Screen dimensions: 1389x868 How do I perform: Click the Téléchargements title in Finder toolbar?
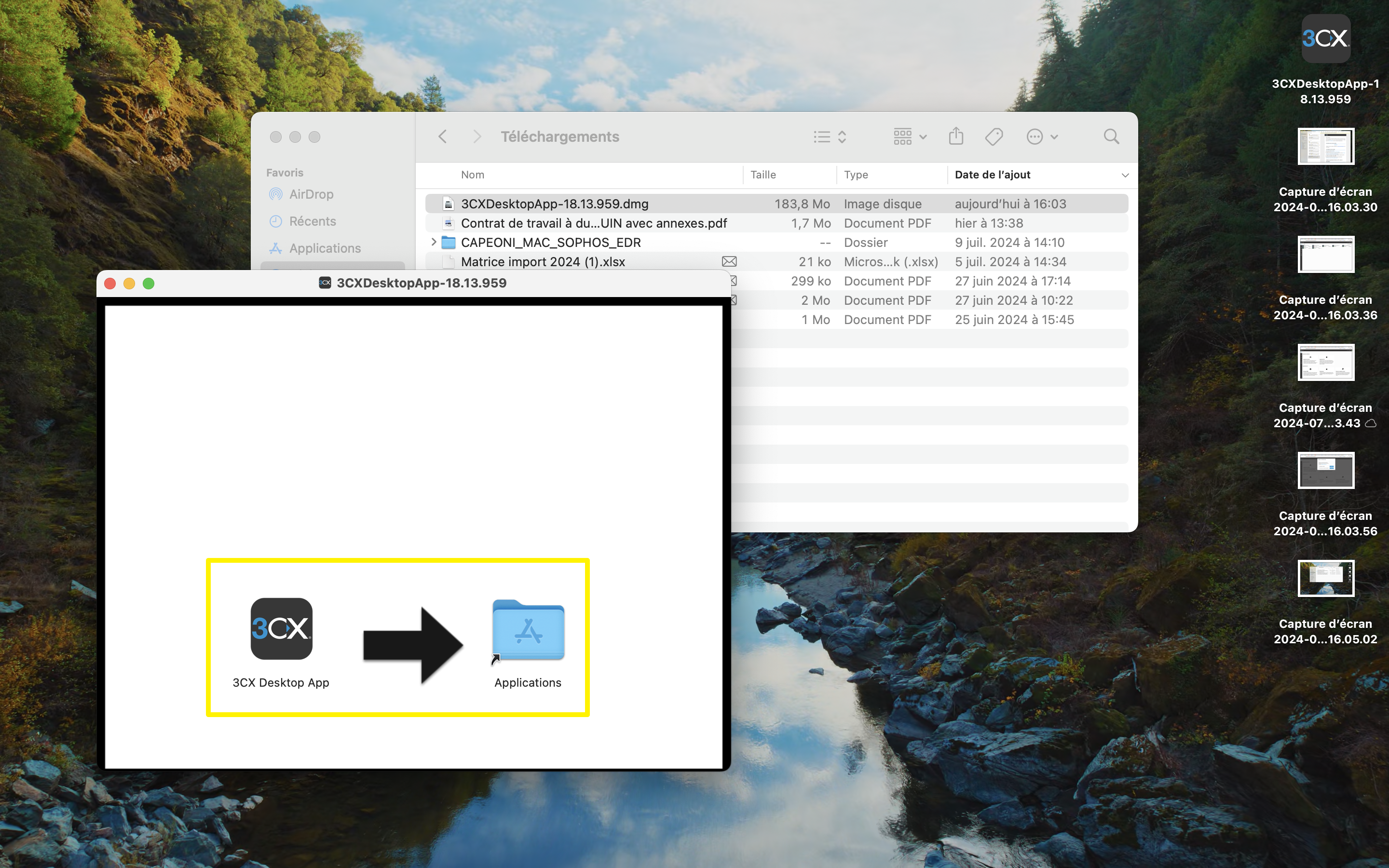(559, 136)
